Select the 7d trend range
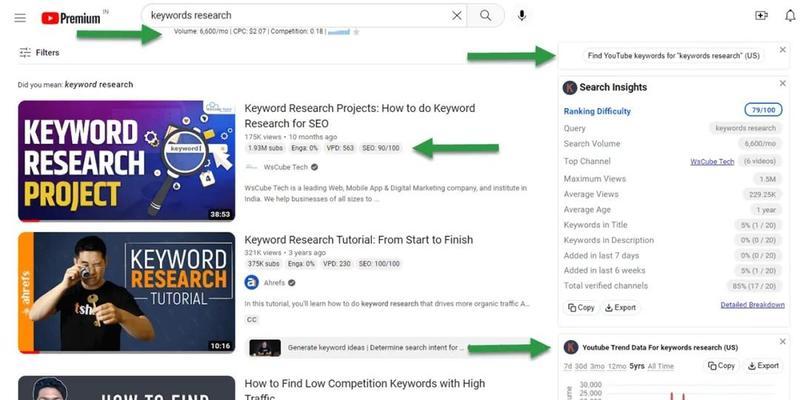Screen dimensions: 800x400 pos(568,366)
